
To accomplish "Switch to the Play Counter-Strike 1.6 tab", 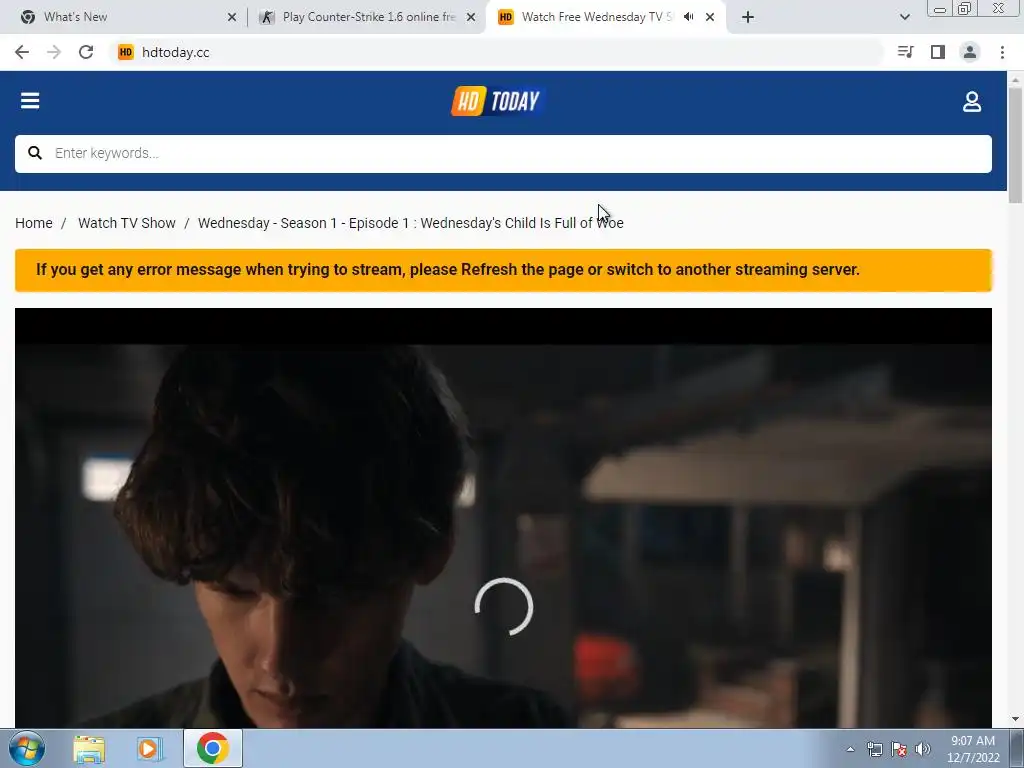I will [x=369, y=17].
